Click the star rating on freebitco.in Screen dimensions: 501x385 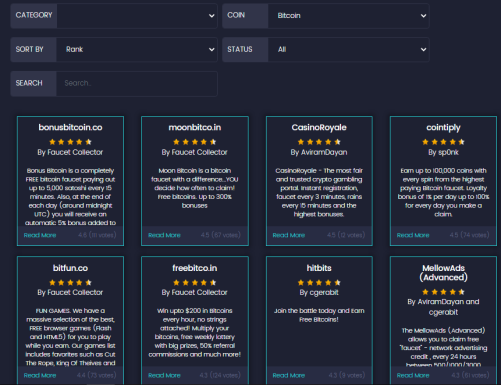195,283
